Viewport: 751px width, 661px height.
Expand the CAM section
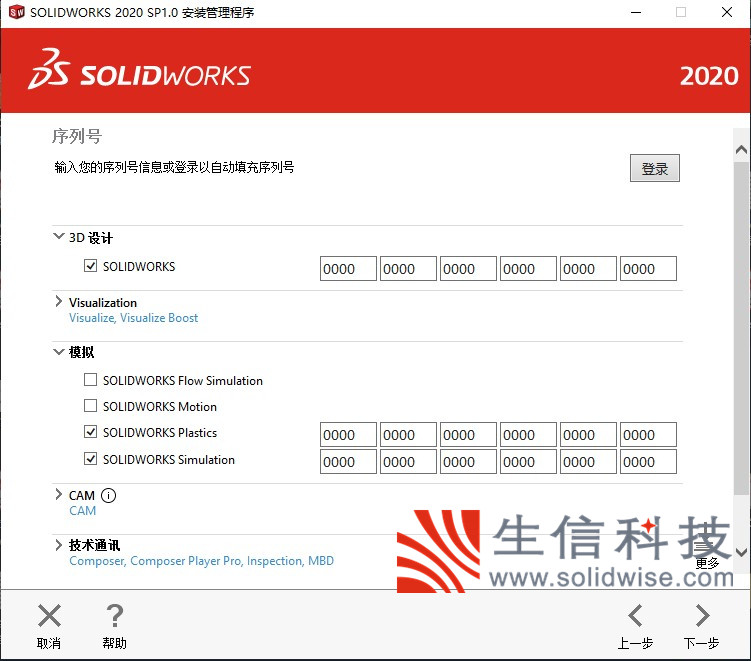tap(58, 494)
